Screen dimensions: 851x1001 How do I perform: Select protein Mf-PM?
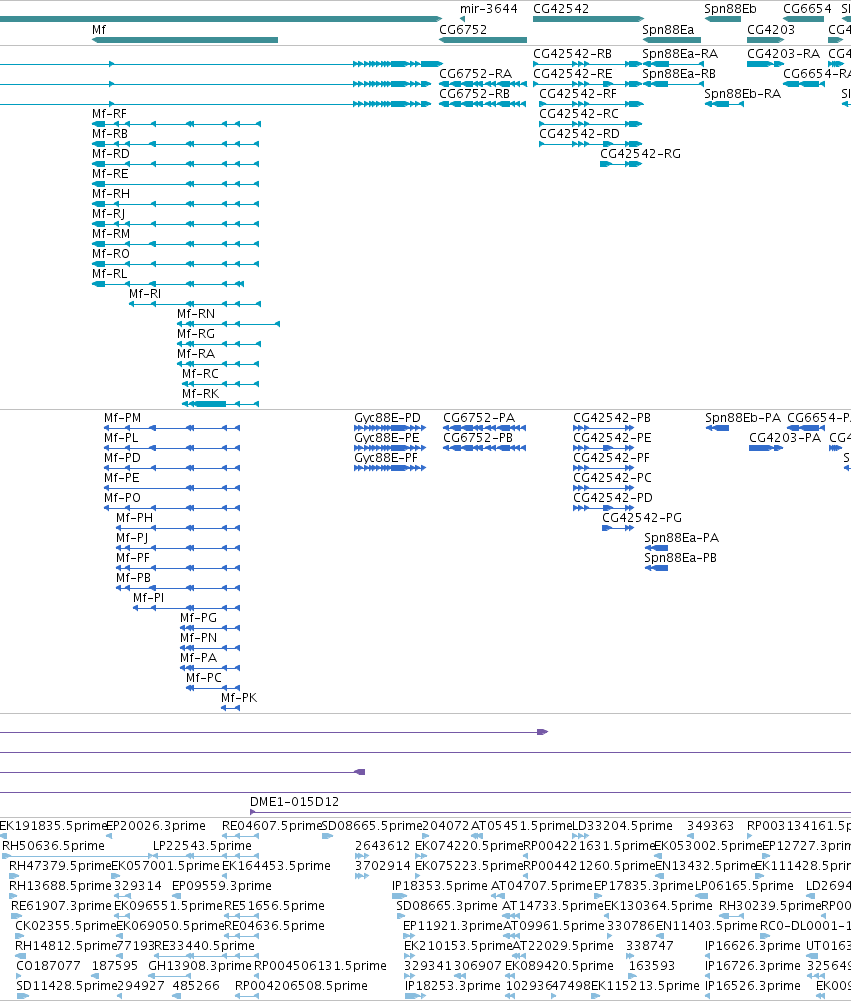coord(172,428)
